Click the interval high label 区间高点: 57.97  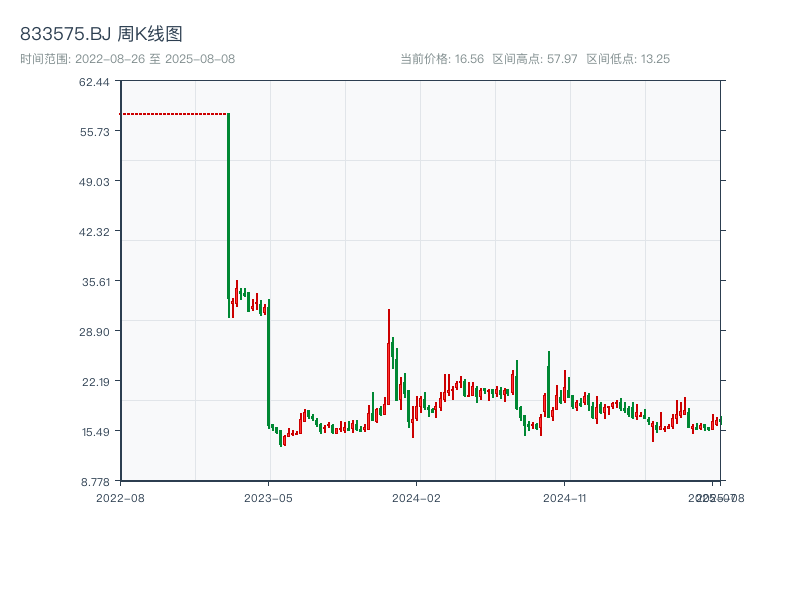(x=535, y=59)
